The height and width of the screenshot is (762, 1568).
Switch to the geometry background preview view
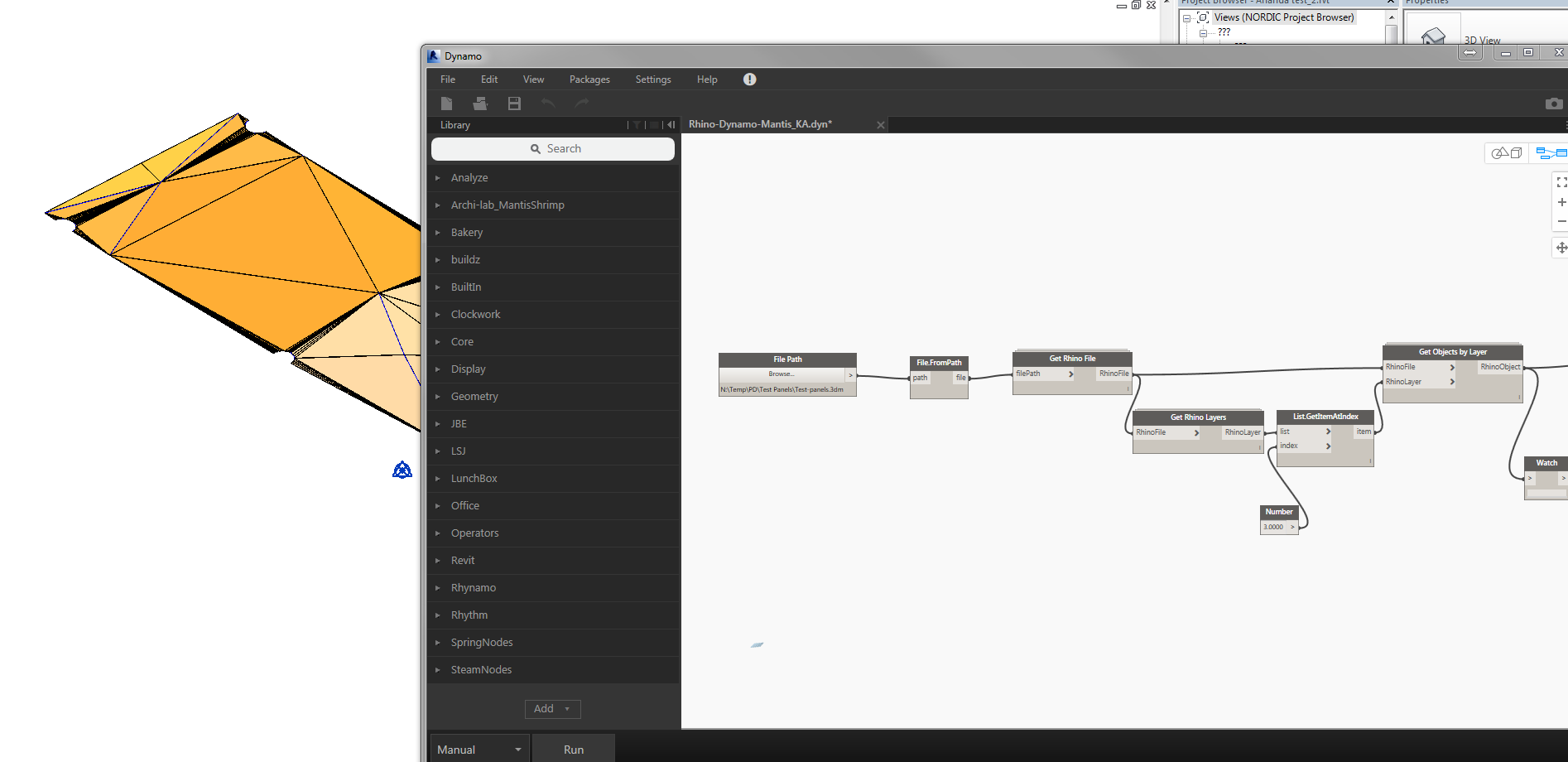pyautogui.click(x=1507, y=153)
